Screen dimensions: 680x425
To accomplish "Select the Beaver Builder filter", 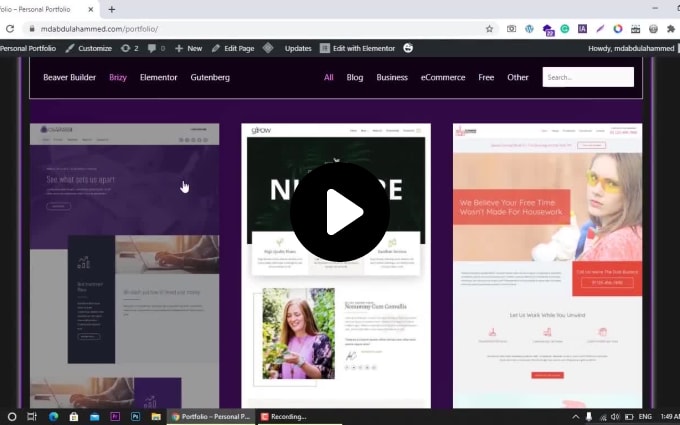I will 69,77.
